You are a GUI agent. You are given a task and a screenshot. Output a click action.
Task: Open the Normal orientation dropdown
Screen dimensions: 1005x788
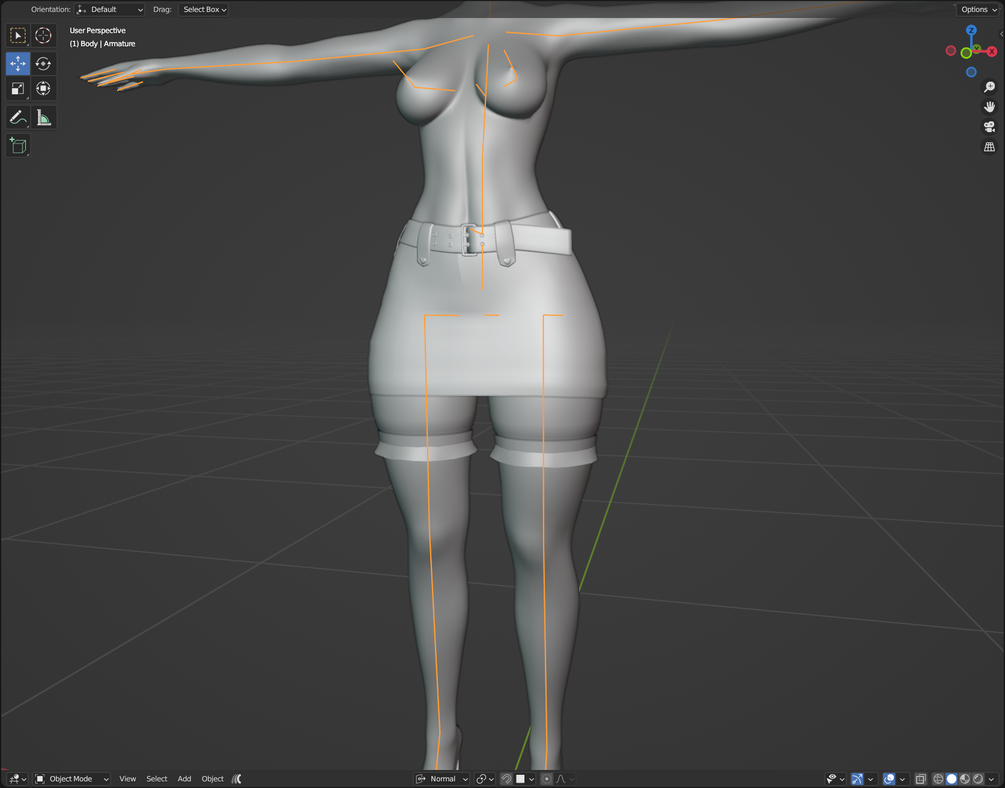tap(442, 779)
